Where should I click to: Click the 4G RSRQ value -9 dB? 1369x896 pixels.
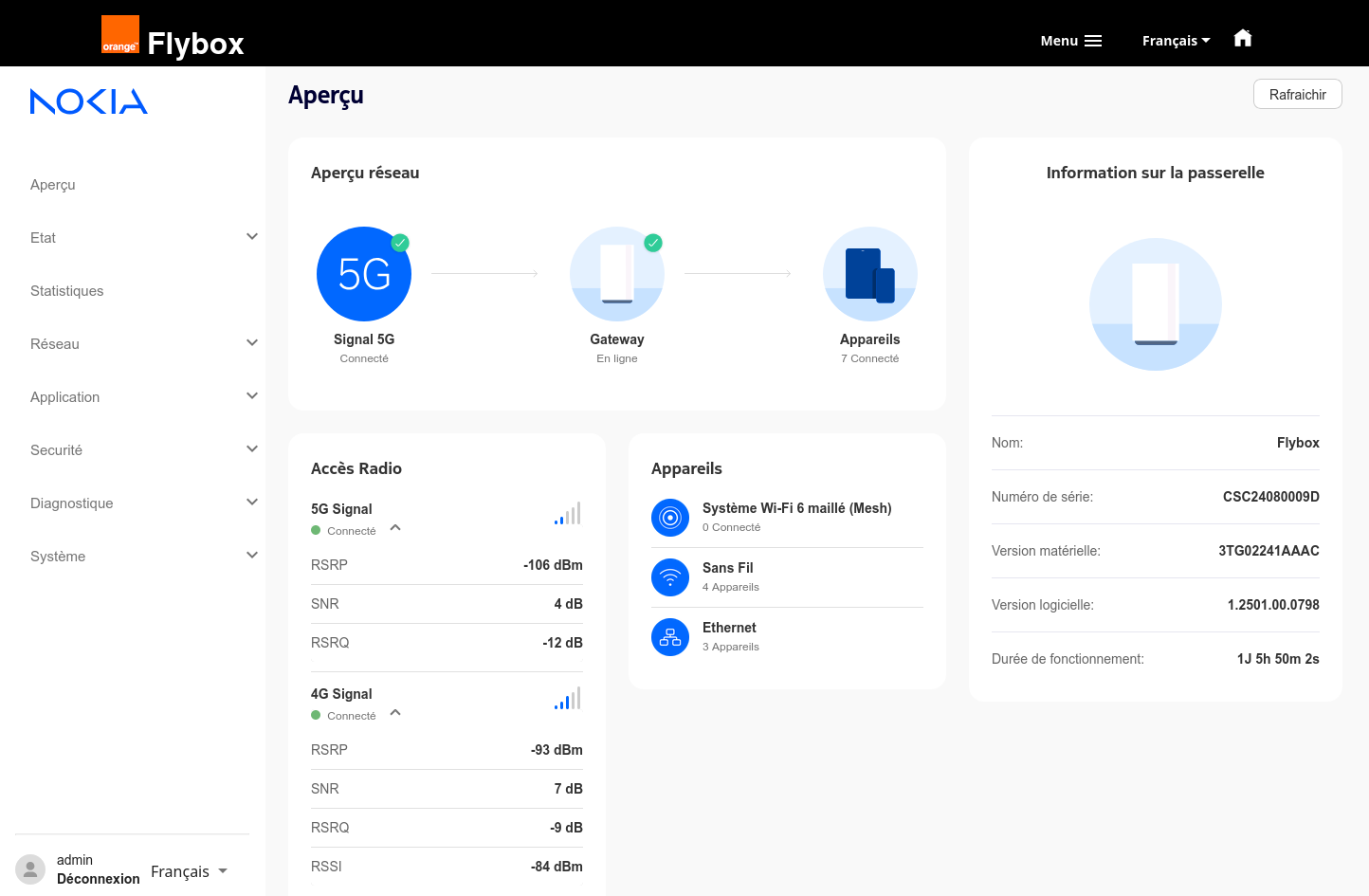566,828
